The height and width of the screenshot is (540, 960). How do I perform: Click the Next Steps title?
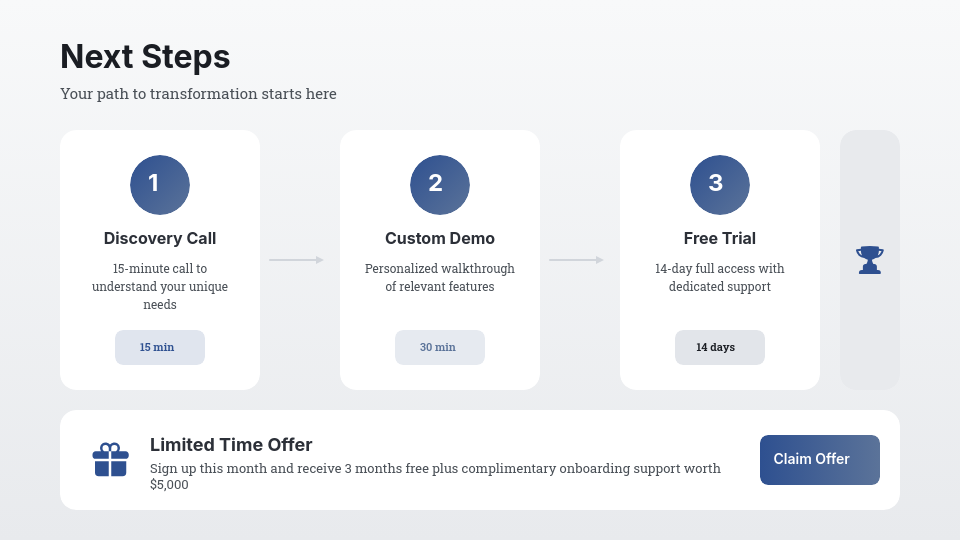(x=145, y=57)
